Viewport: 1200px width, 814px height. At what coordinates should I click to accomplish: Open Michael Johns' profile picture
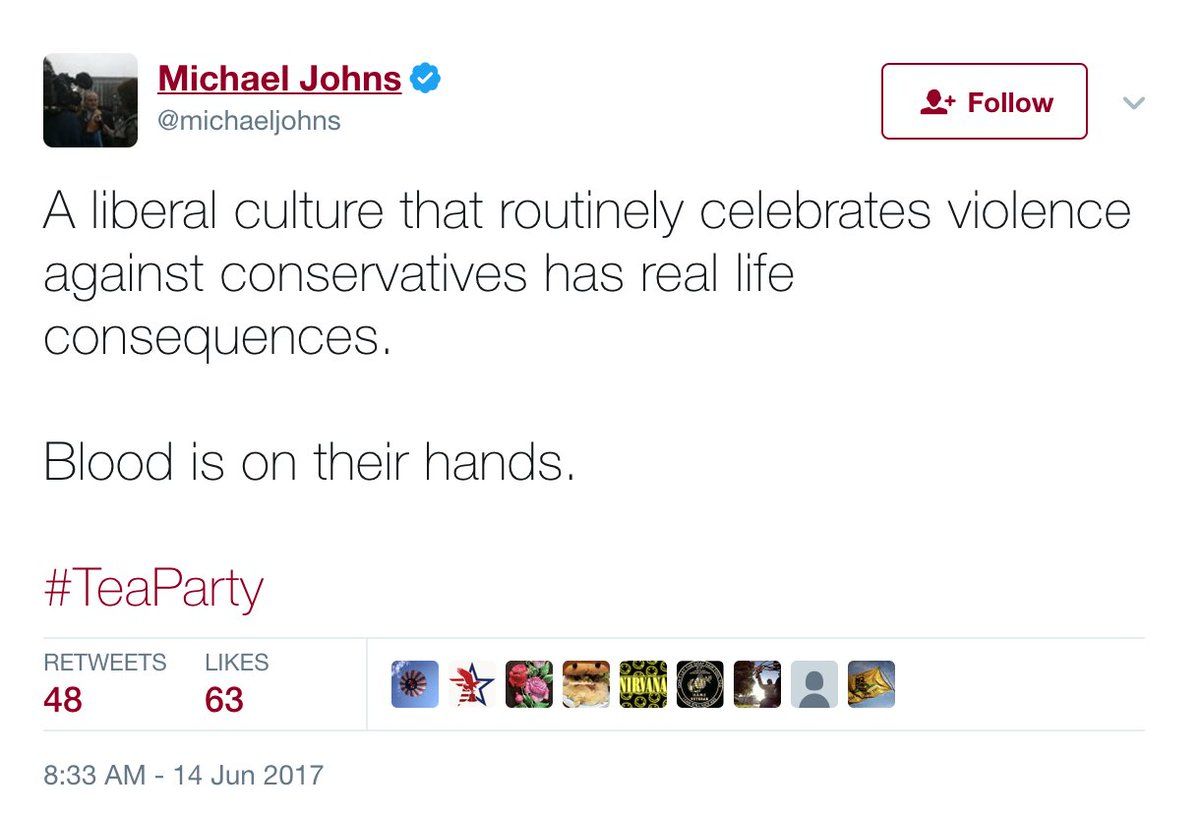point(90,100)
